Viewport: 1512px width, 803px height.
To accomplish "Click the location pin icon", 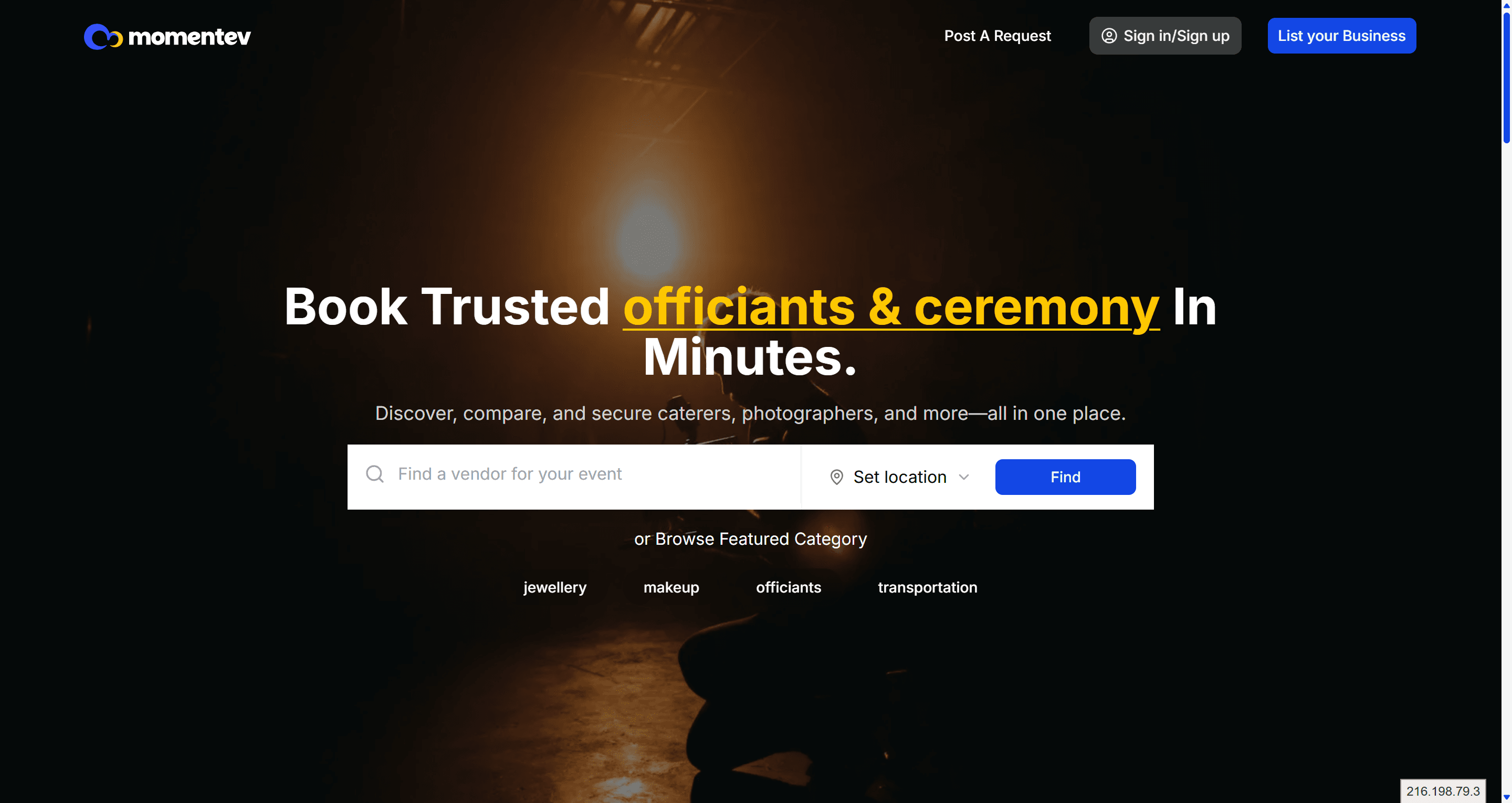I will pos(836,477).
